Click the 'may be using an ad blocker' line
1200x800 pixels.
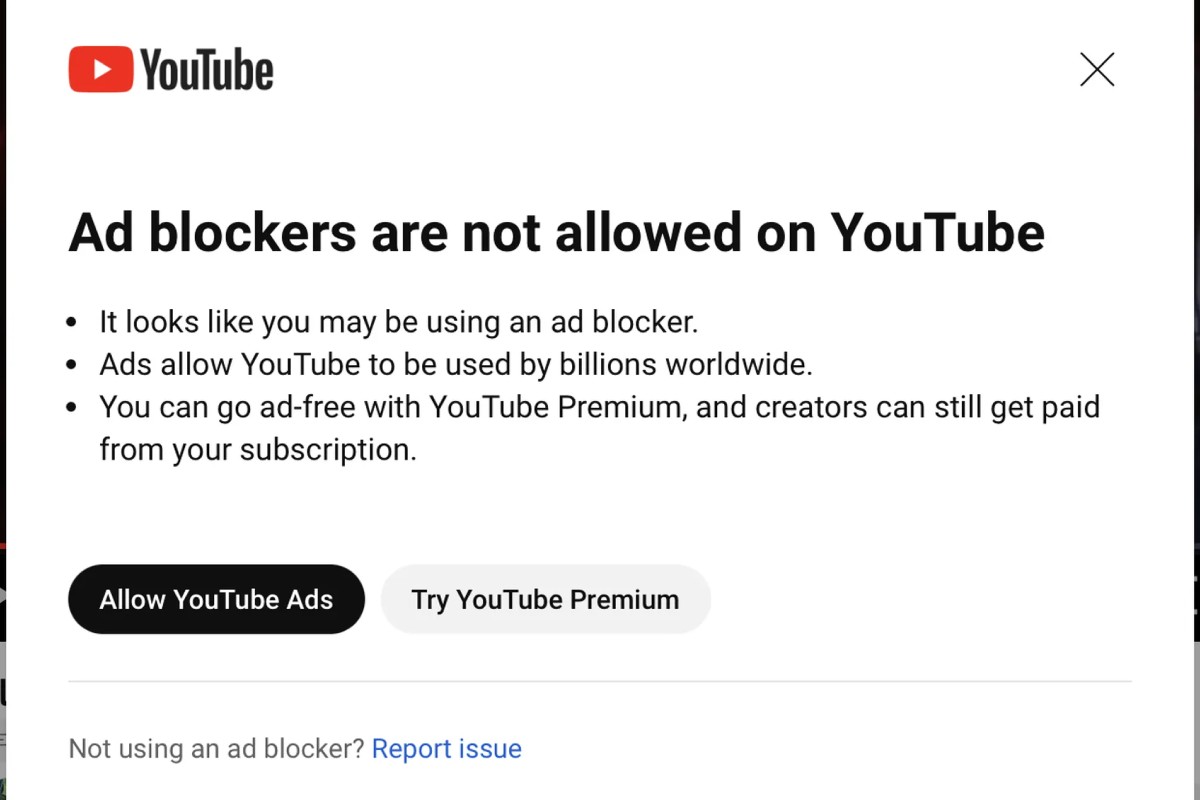398,322
